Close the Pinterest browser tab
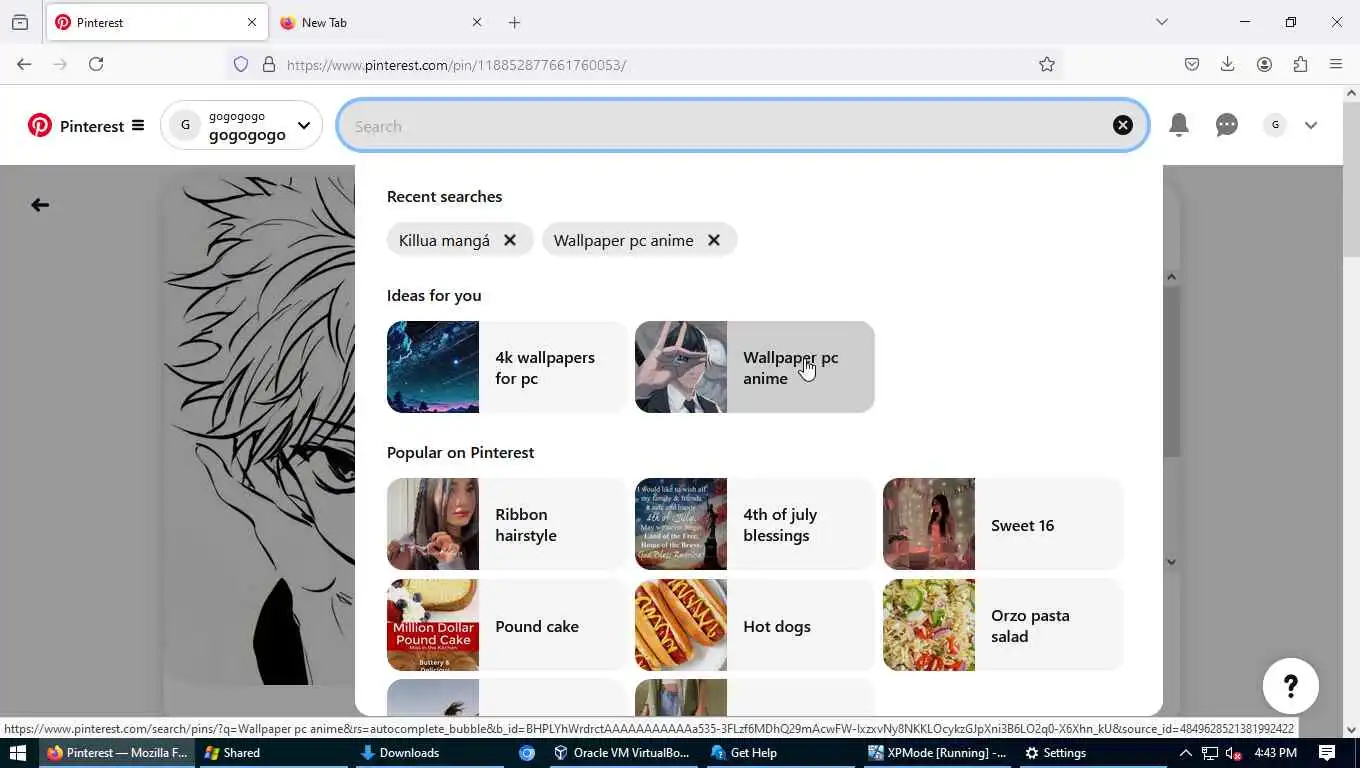 coord(252,22)
